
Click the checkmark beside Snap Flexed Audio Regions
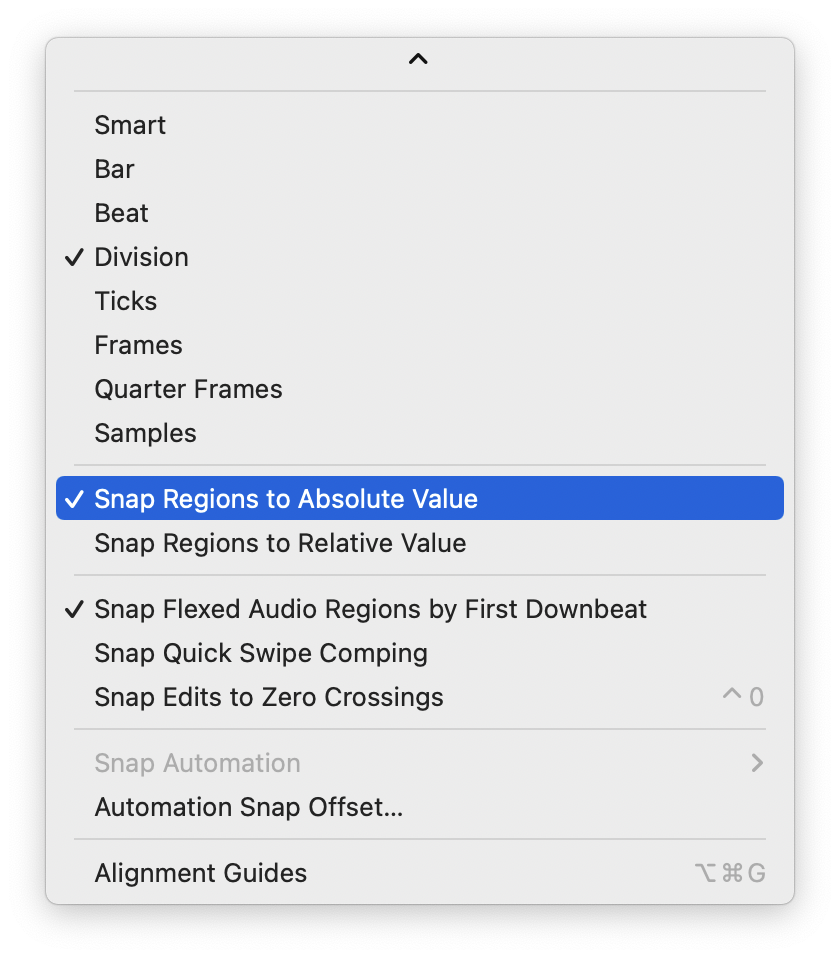point(73,609)
